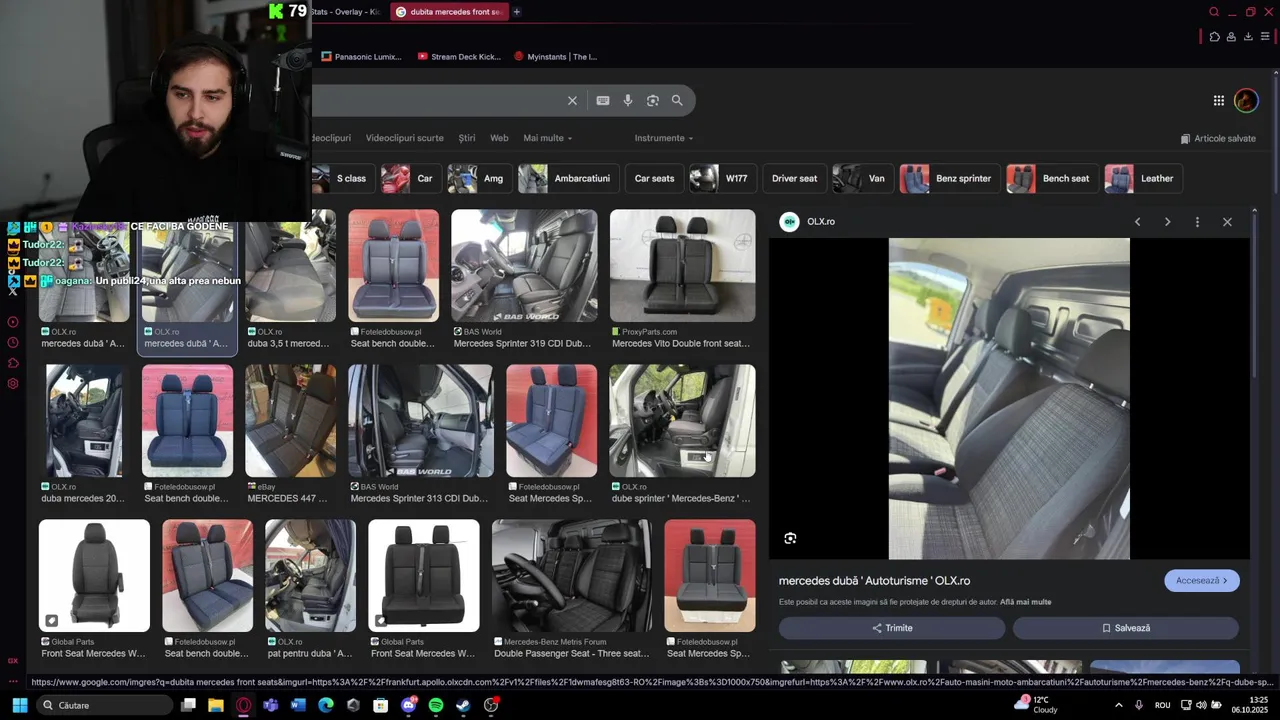Open the Myinstants bookmark
1280x720 pixels.
click(555, 57)
